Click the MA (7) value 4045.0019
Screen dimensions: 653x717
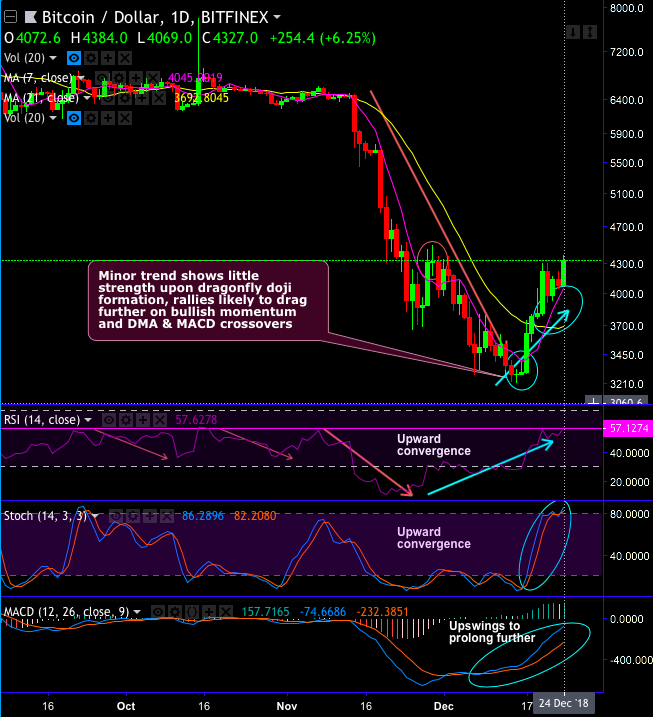(x=195, y=78)
